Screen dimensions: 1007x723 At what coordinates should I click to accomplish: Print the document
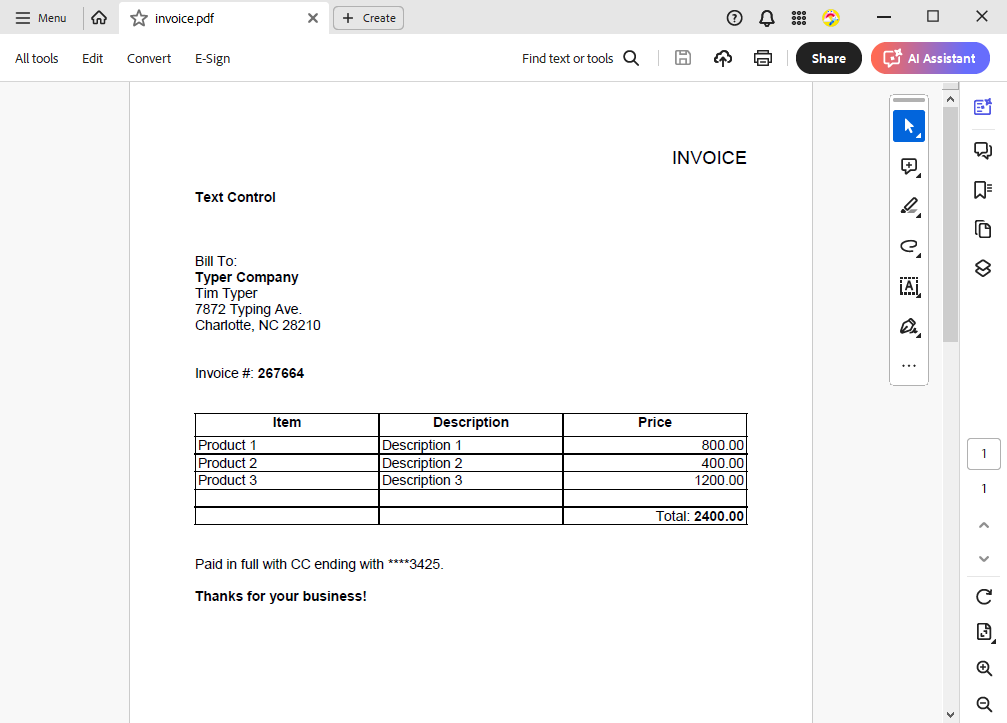point(762,58)
